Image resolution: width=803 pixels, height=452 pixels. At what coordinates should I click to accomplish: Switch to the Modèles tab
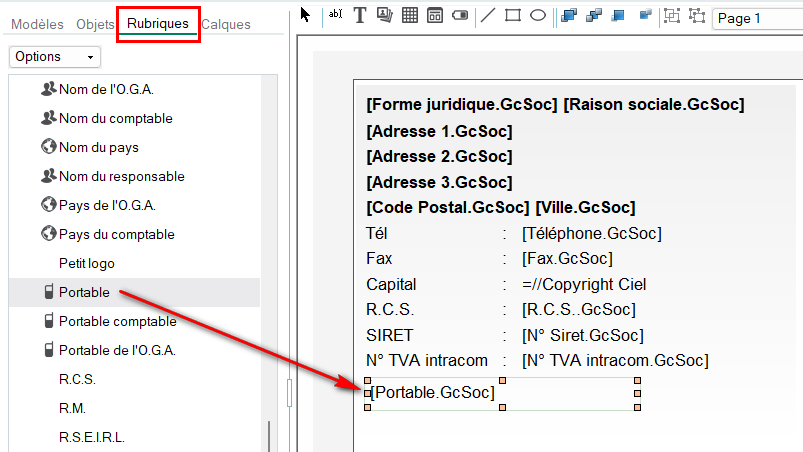pyautogui.click(x=37, y=24)
